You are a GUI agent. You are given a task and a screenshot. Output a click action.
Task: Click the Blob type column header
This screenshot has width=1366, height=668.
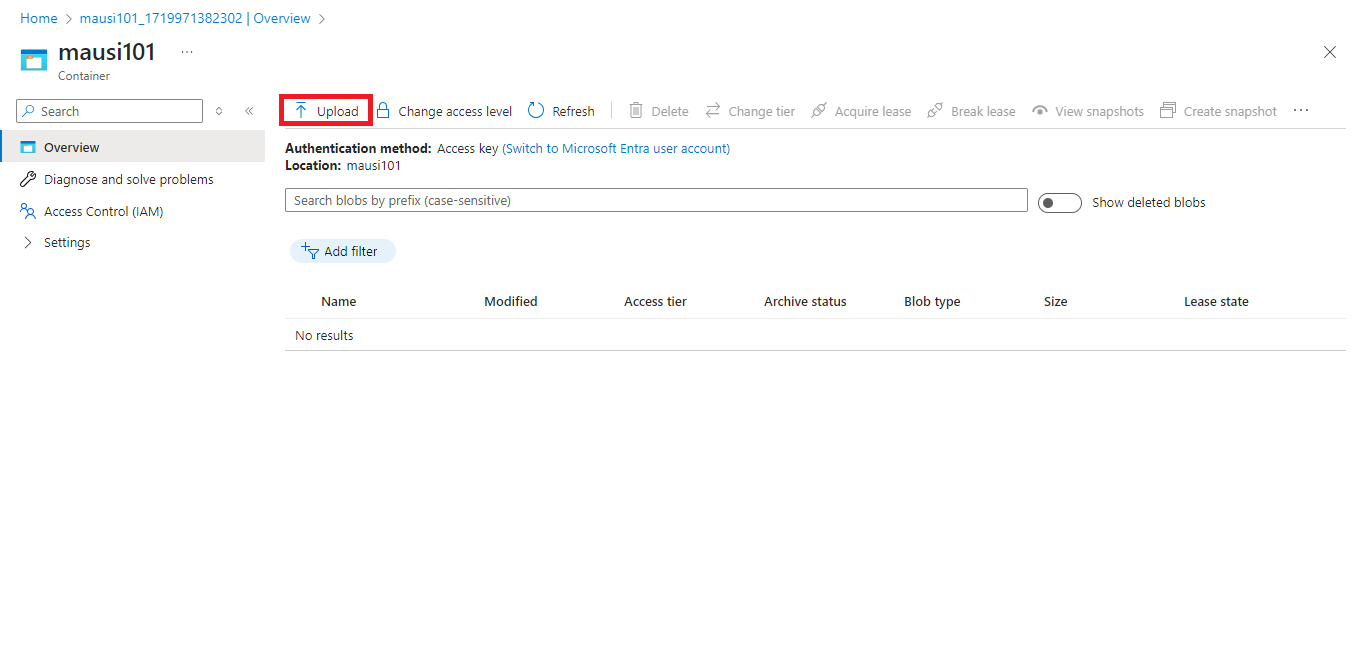tap(932, 302)
